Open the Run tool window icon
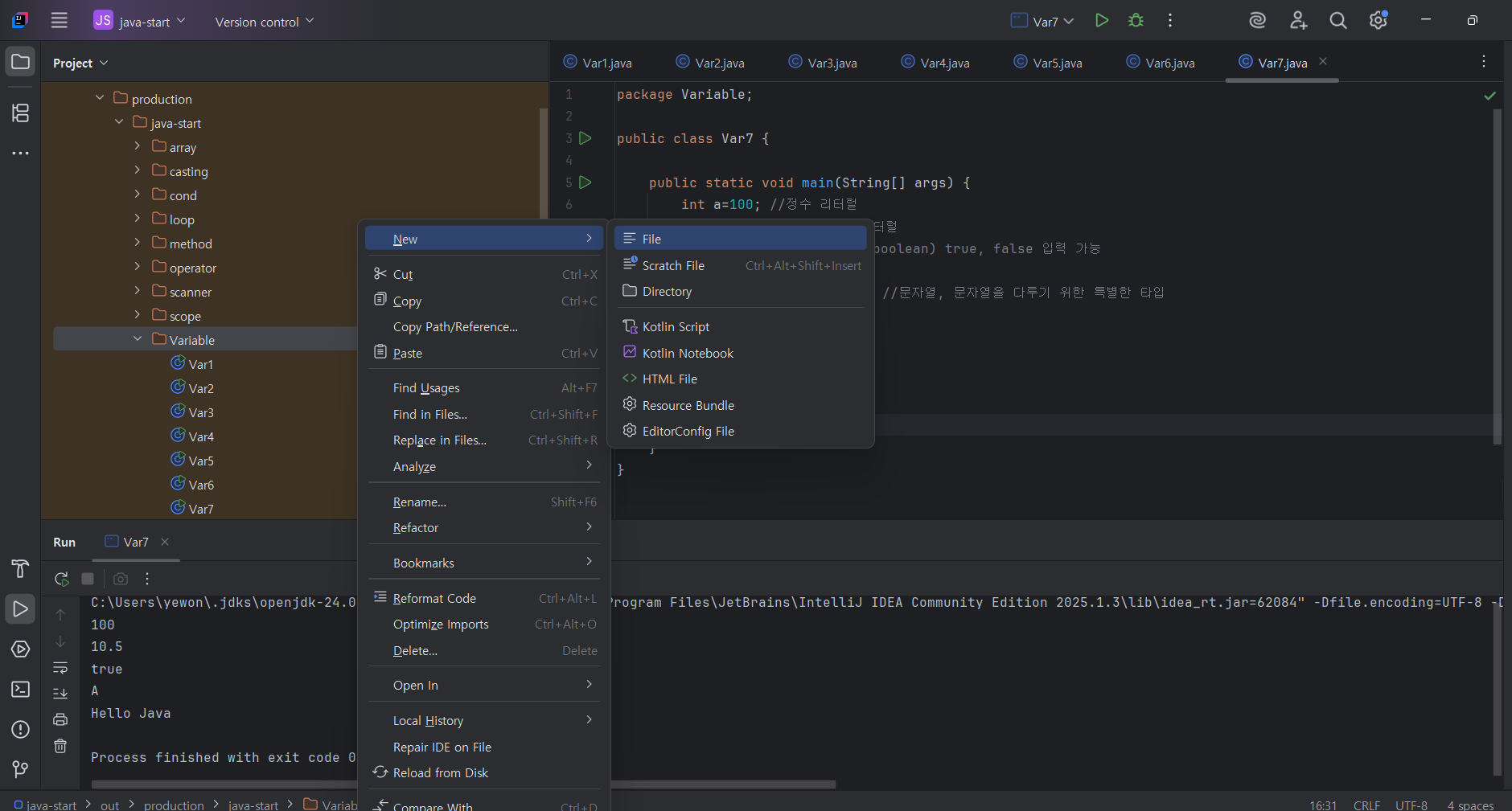Viewport: 1512px width, 811px height. pyautogui.click(x=21, y=609)
